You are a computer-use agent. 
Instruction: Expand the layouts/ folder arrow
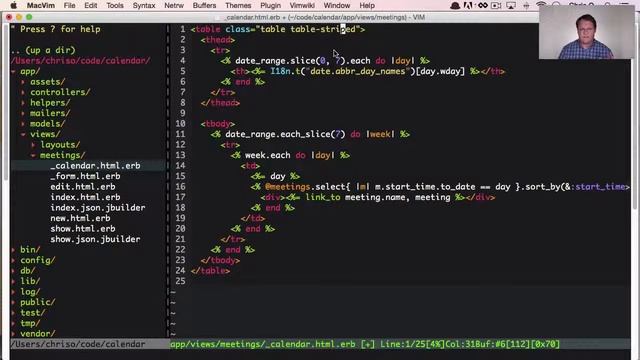tap(33, 145)
